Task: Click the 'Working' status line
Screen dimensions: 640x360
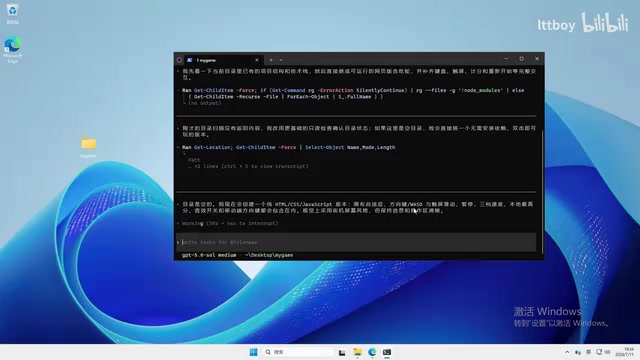Action: (x=230, y=223)
